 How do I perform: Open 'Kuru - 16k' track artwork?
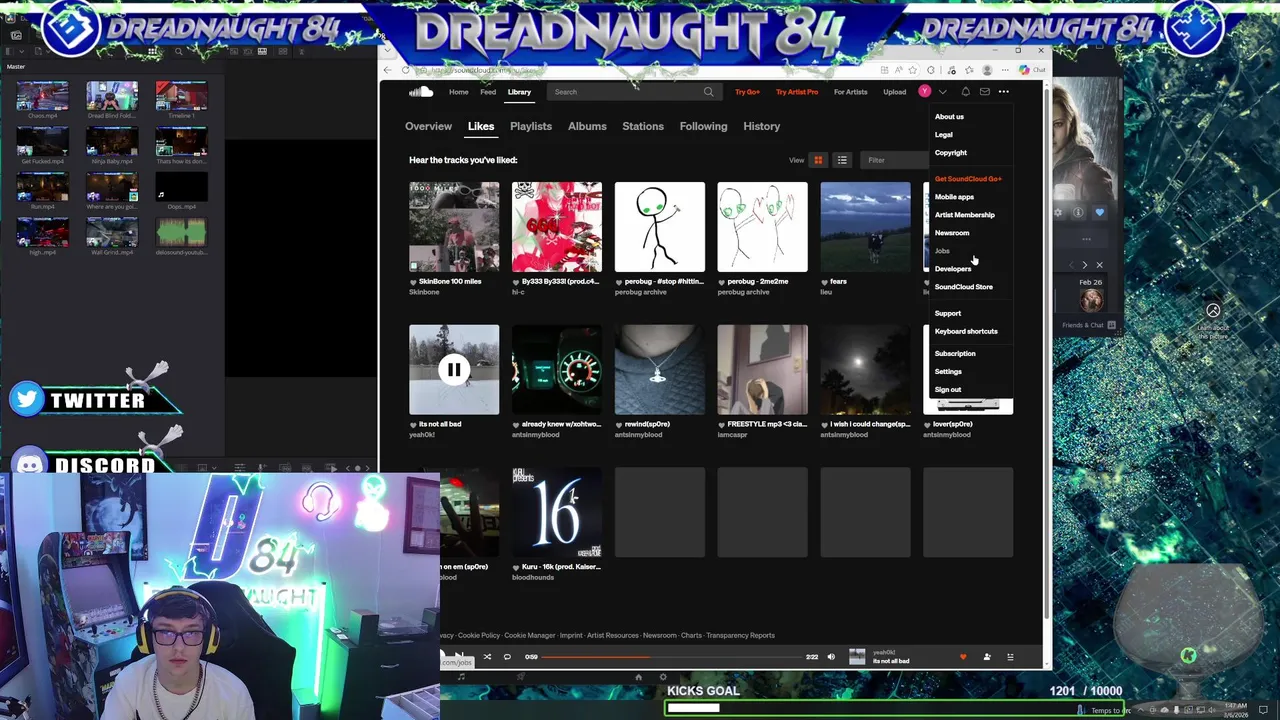[557, 513]
